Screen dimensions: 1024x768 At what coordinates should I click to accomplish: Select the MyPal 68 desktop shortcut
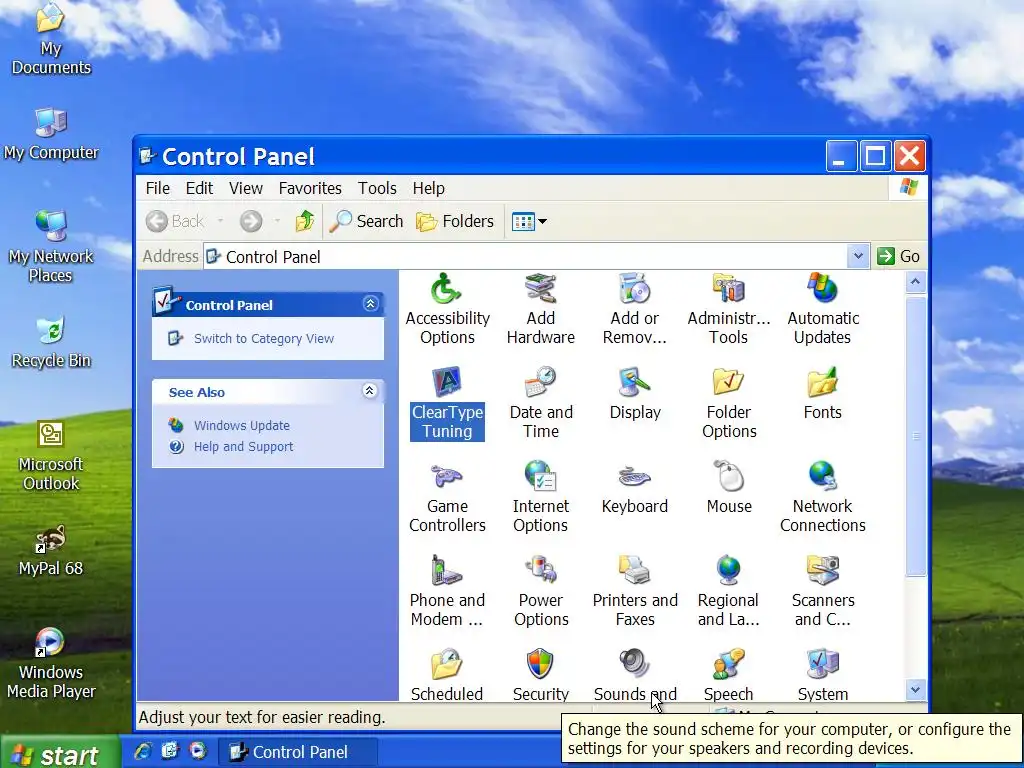pos(51,550)
